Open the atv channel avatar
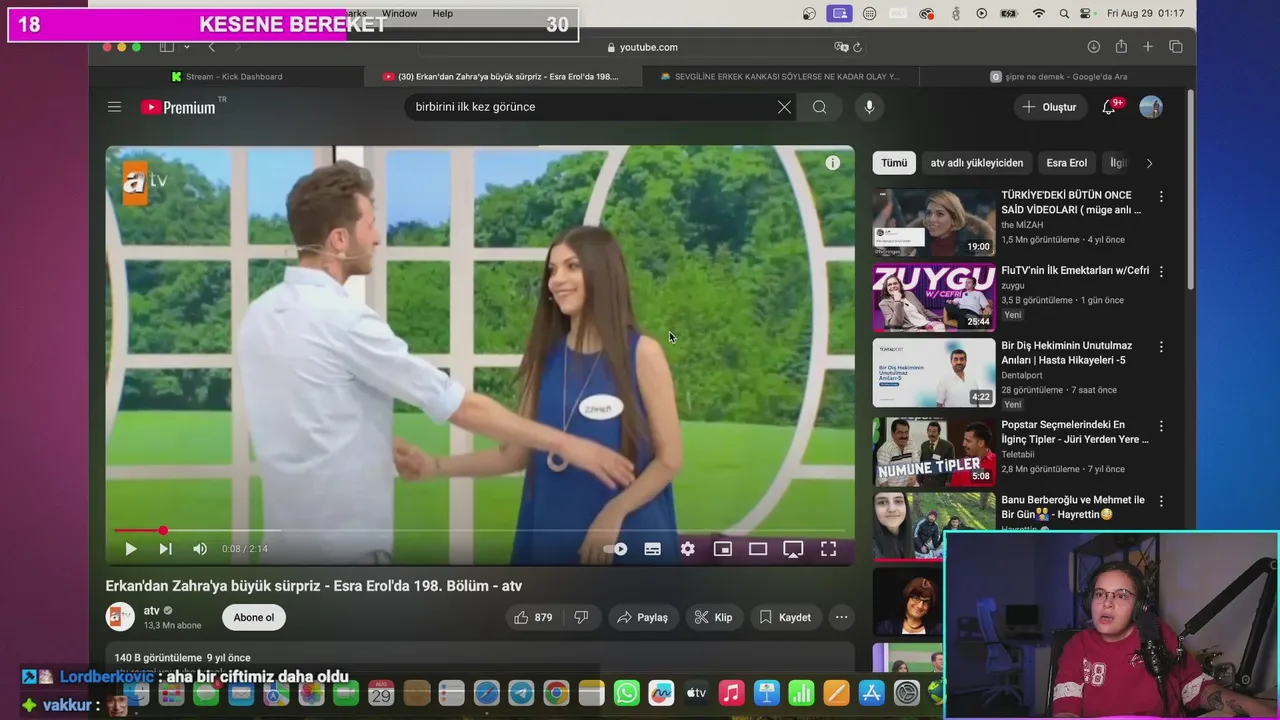 point(120,617)
